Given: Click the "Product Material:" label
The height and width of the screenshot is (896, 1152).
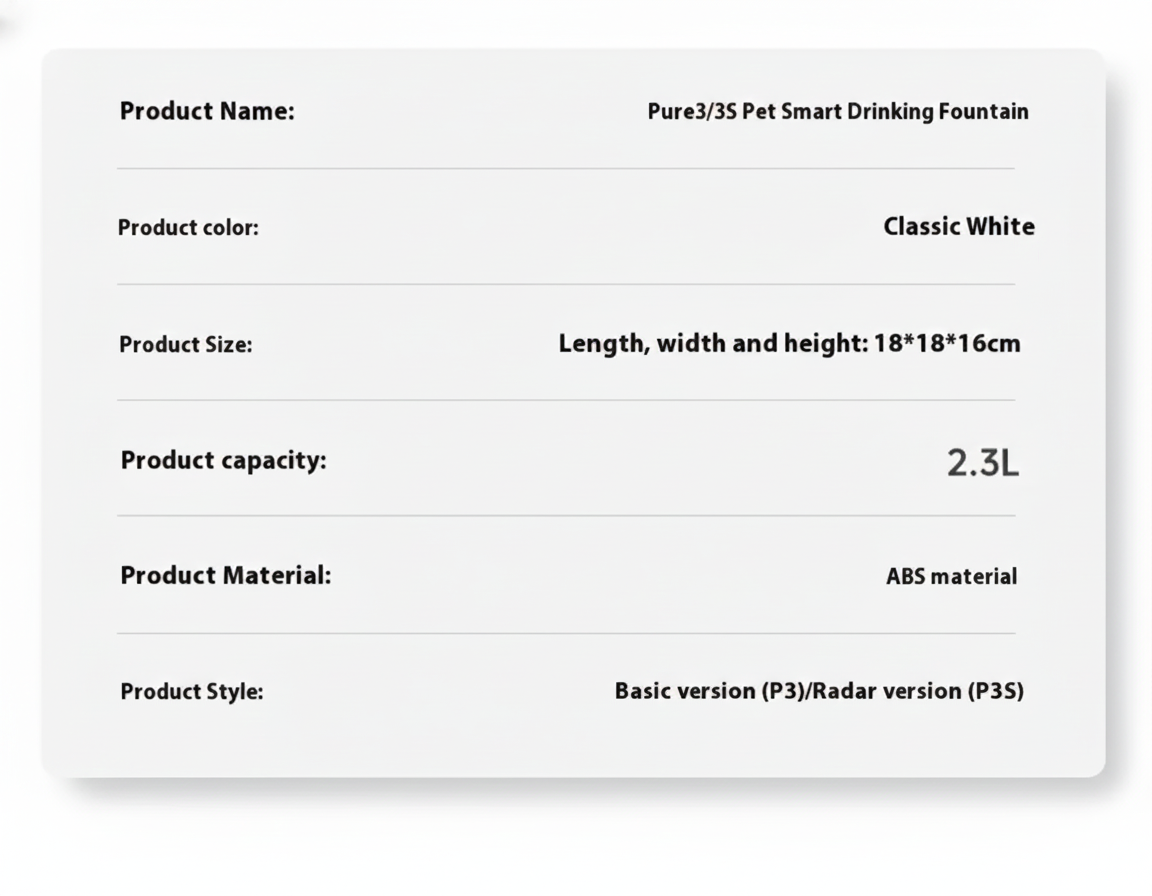Looking at the screenshot, I should 225,576.
